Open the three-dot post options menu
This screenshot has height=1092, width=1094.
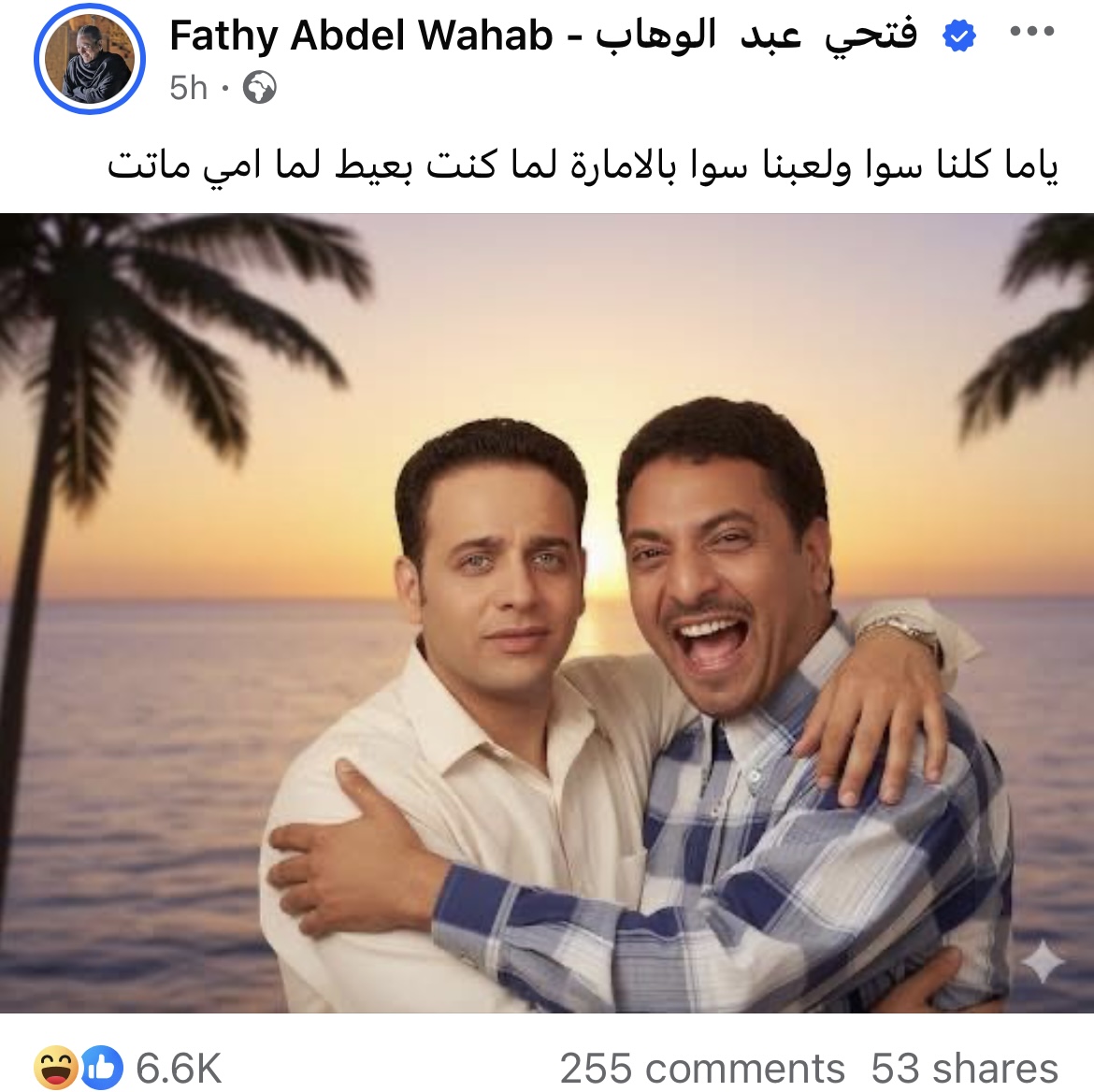1032,32
